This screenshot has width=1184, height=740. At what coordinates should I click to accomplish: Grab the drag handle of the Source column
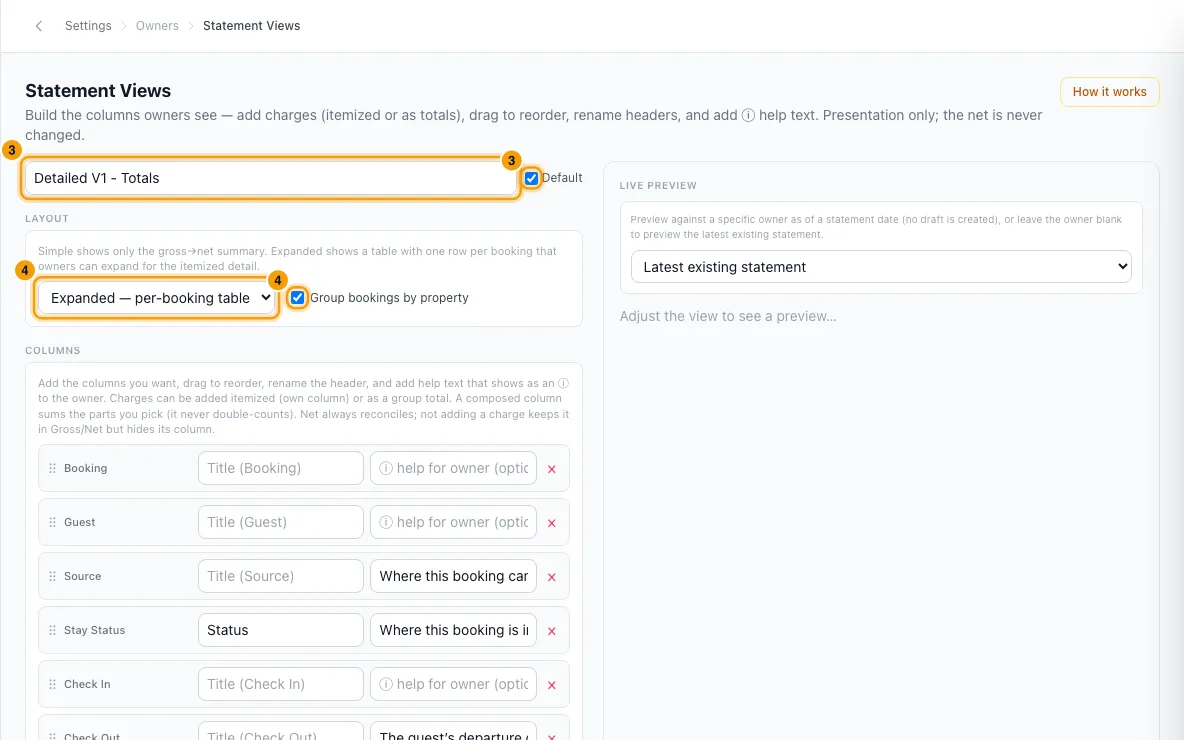tap(52, 576)
